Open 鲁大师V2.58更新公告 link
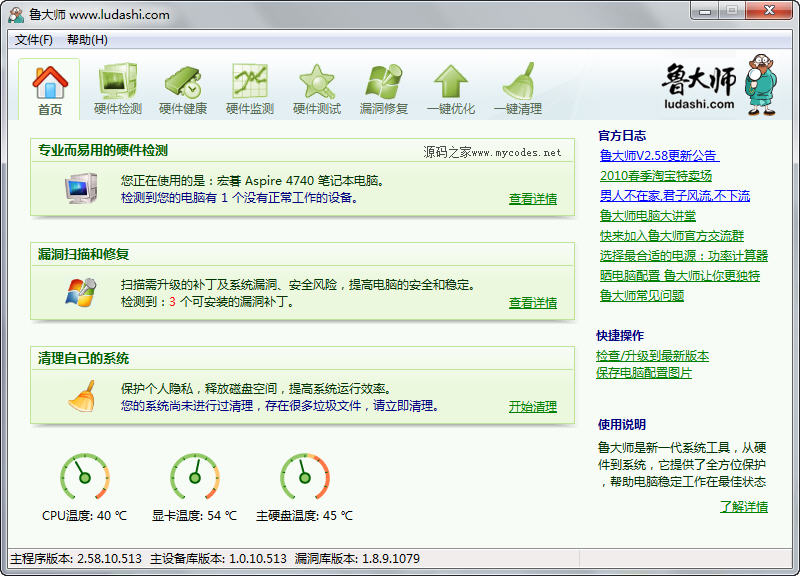The width and height of the screenshot is (800, 576). coord(659,156)
